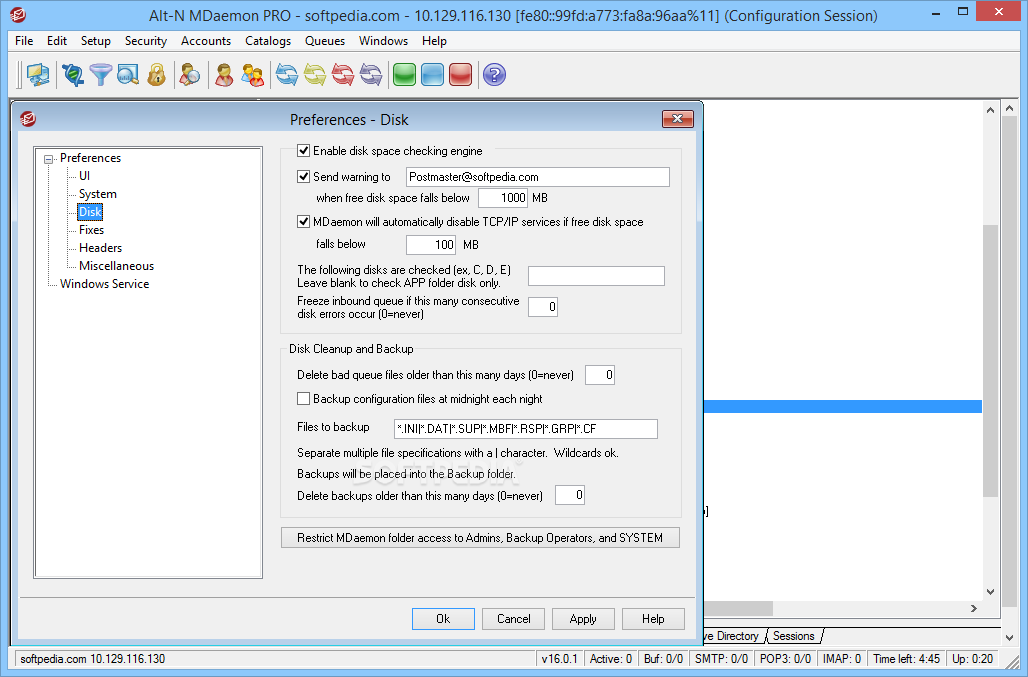The image size is (1028, 677).
Task: Click the Time left: 4:45 status entry
Action: tap(906, 659)
